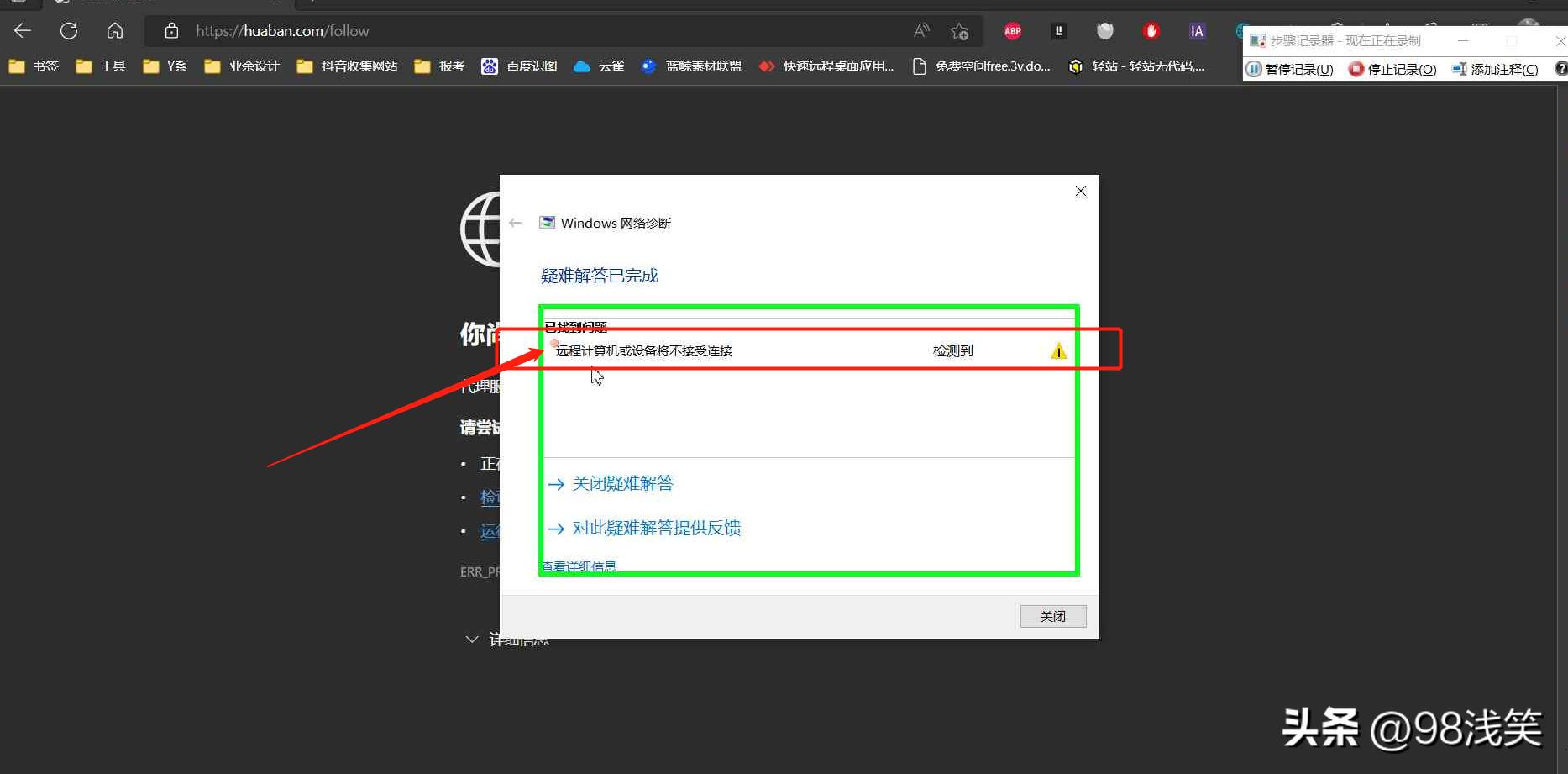
Task: Click the IA extension icon
Action: tap(1196, 30)
